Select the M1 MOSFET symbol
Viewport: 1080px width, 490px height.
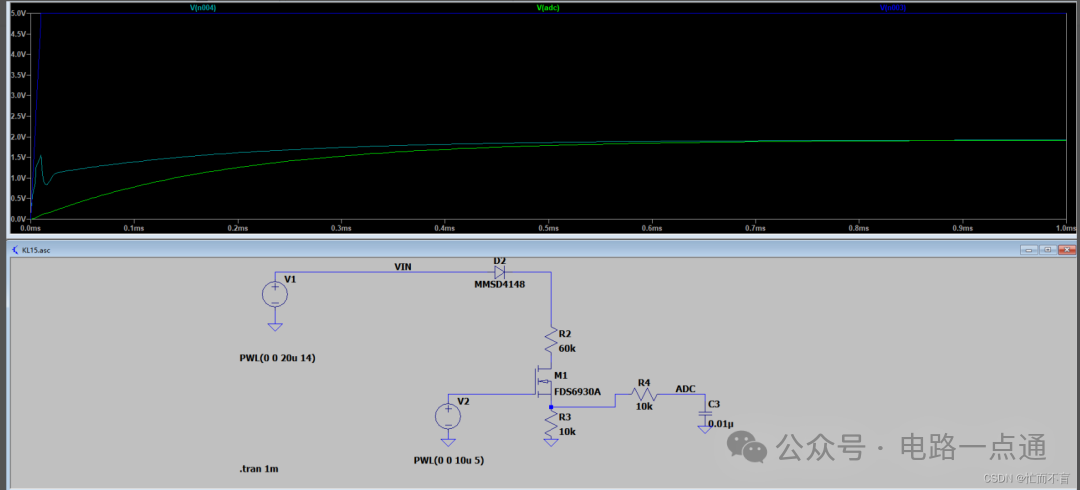click(x=541, y=383)
